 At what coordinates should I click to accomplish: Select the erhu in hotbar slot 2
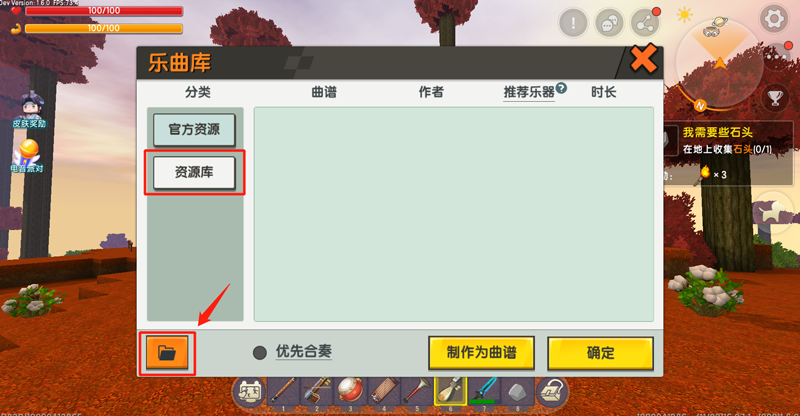coord(316,392)
